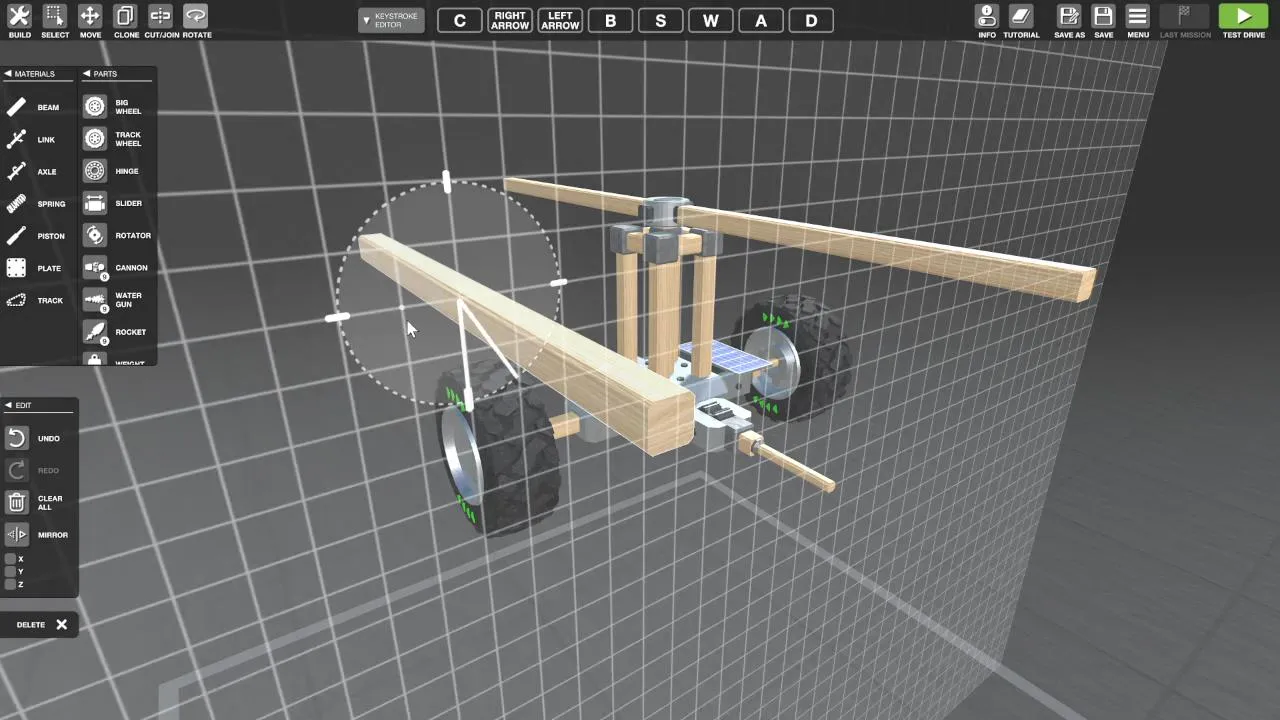The width and height of the screenshot is (1280, 720).
Task: Choose the Axle material
Action: pos(33,171)
